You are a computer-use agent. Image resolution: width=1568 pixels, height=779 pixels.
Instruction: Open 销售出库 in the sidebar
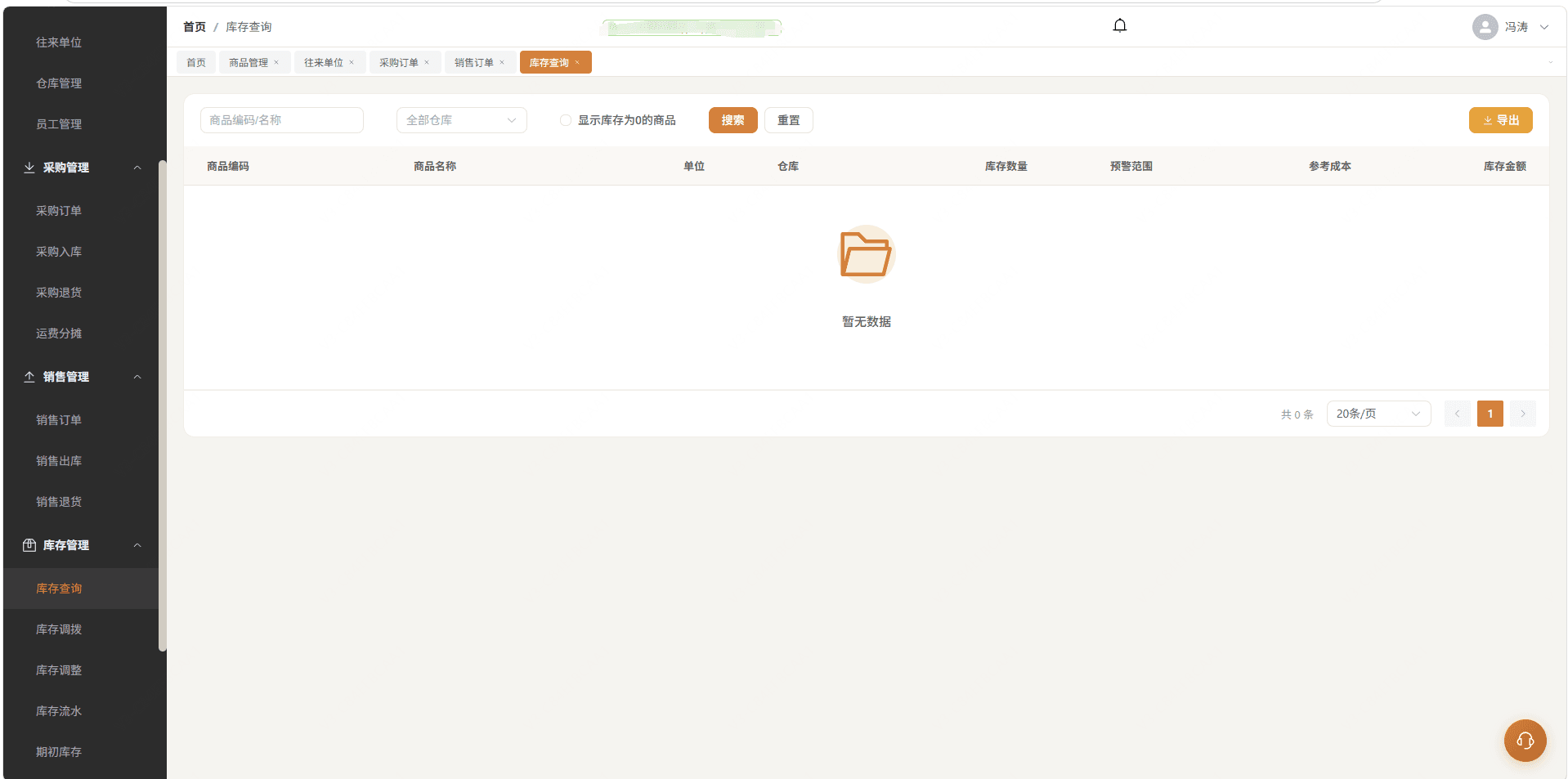click(x=59, y=461)
